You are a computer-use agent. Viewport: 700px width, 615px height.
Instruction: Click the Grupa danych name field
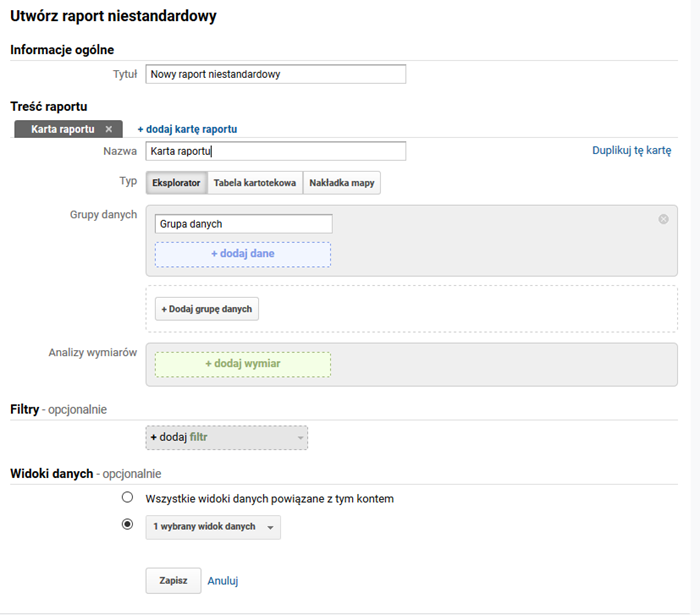coord(243,224)
